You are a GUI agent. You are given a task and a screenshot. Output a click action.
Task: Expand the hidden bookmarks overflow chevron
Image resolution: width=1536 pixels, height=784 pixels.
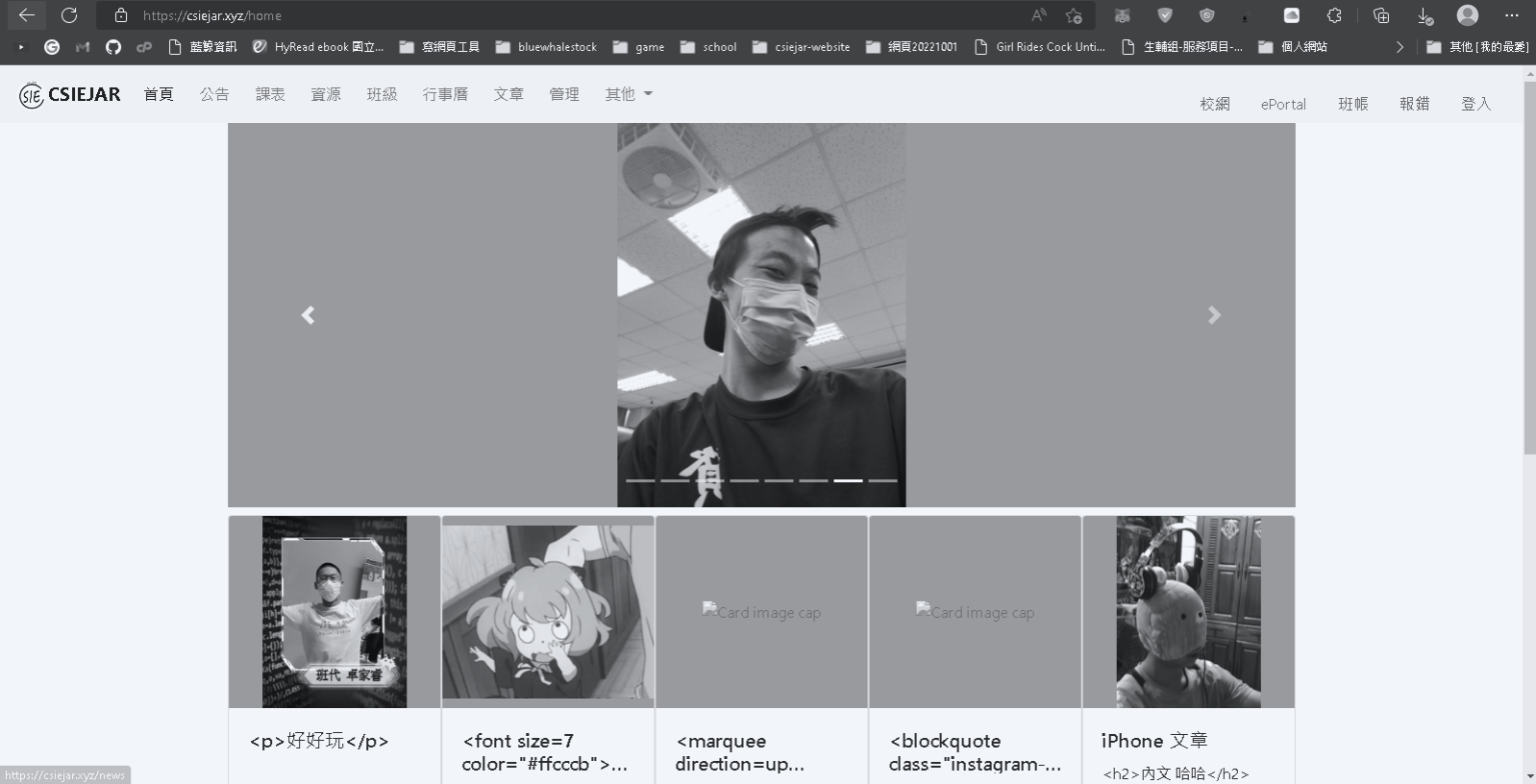tap(1400, 47)
